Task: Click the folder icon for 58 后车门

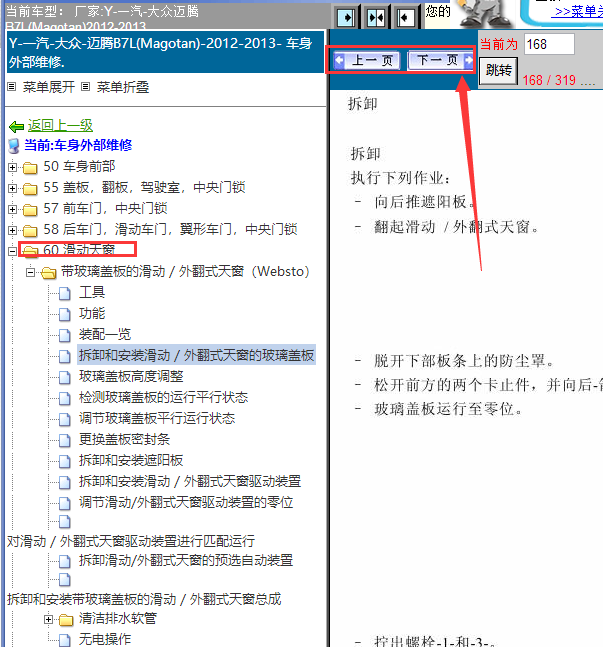Action: click(30, 230)
